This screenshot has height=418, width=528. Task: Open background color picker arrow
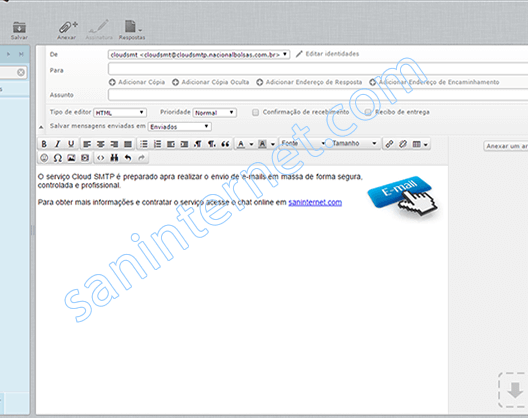pos(273,144)
